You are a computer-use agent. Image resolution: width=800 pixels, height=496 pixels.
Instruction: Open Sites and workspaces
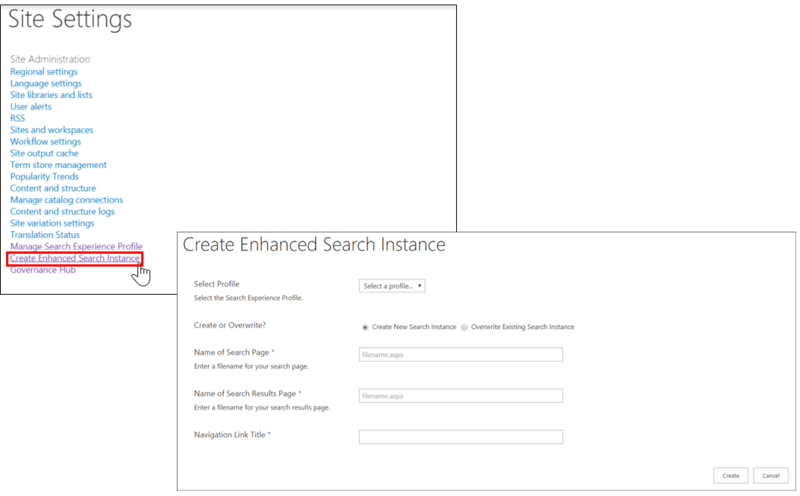pyautogui.click(x=52, y=130)
